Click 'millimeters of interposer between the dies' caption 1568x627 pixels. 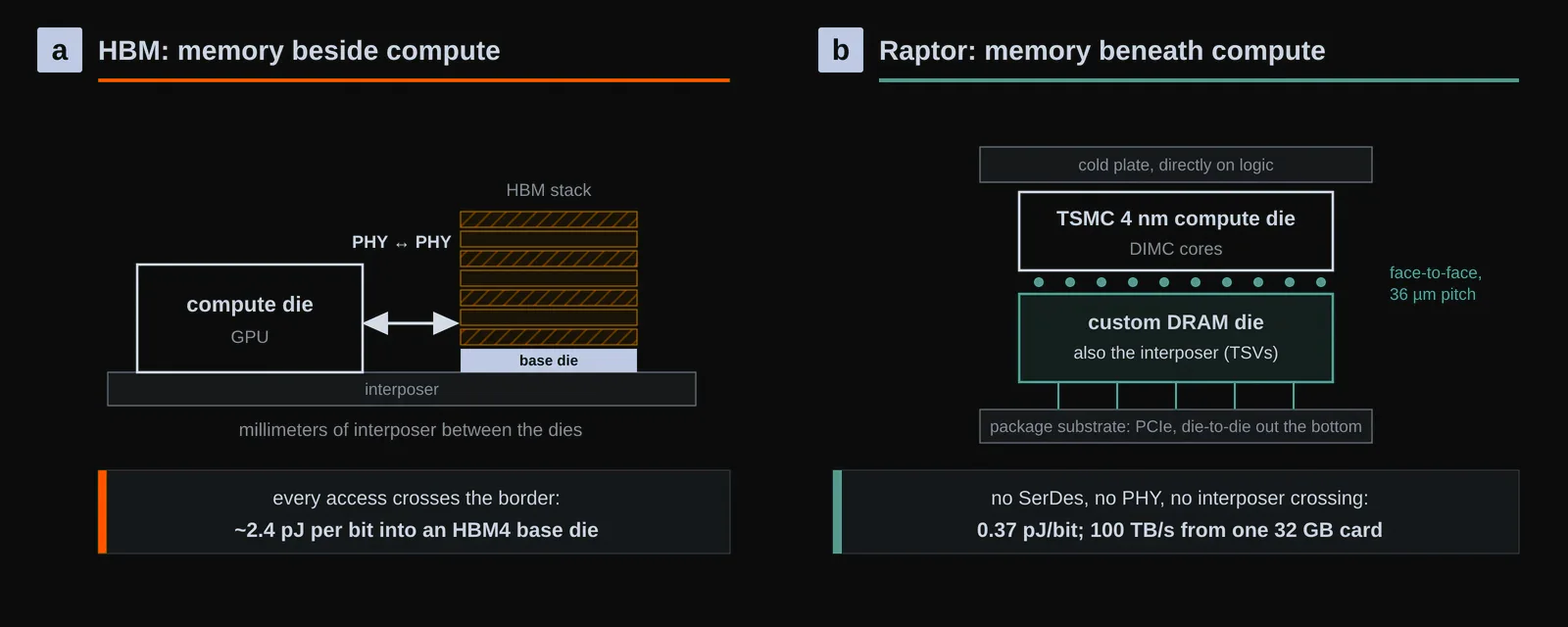(x=411, y=430)
